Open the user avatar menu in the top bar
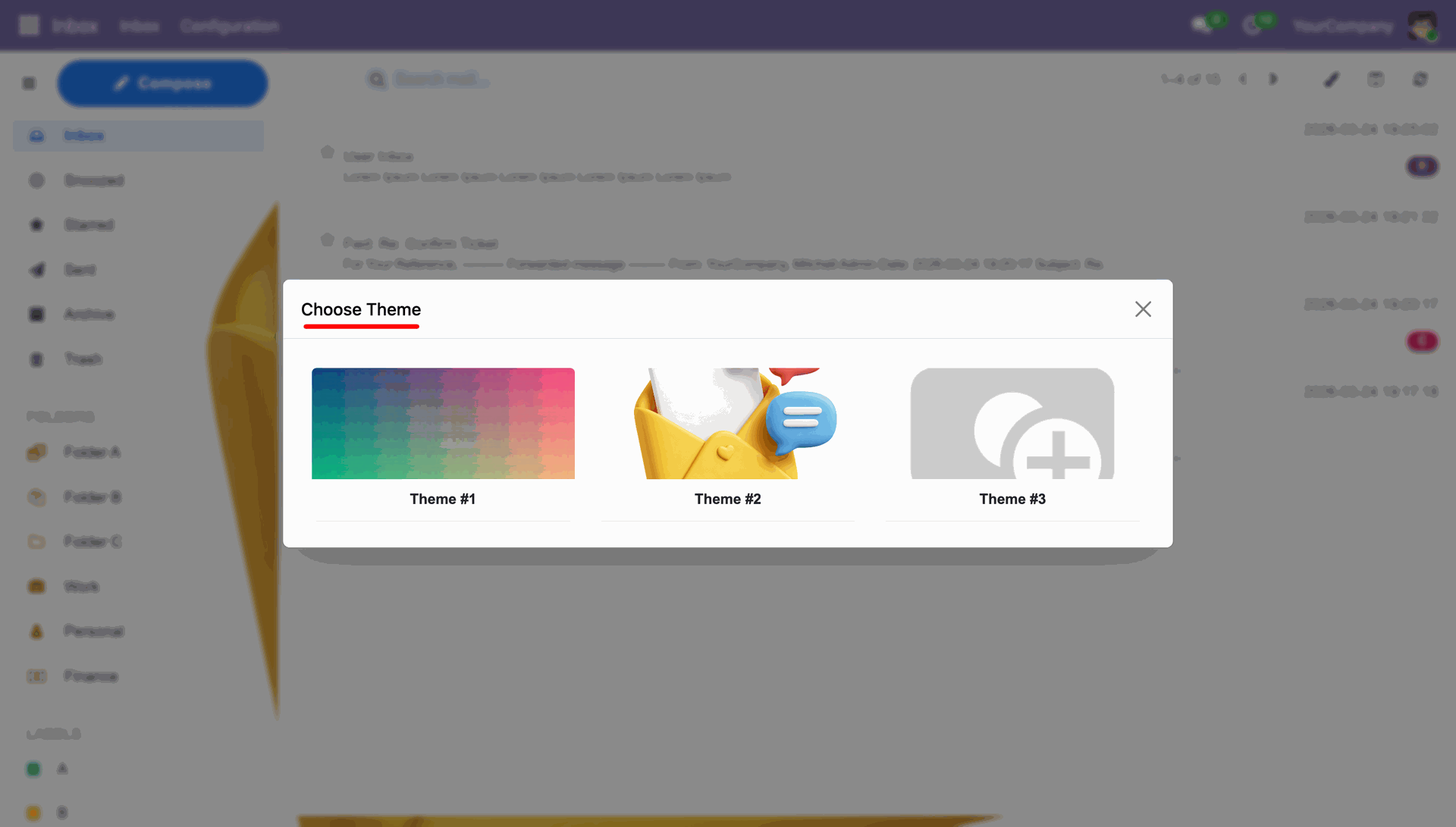The height and width of the screenshot is (827, 1456). tap(1423, 26)
